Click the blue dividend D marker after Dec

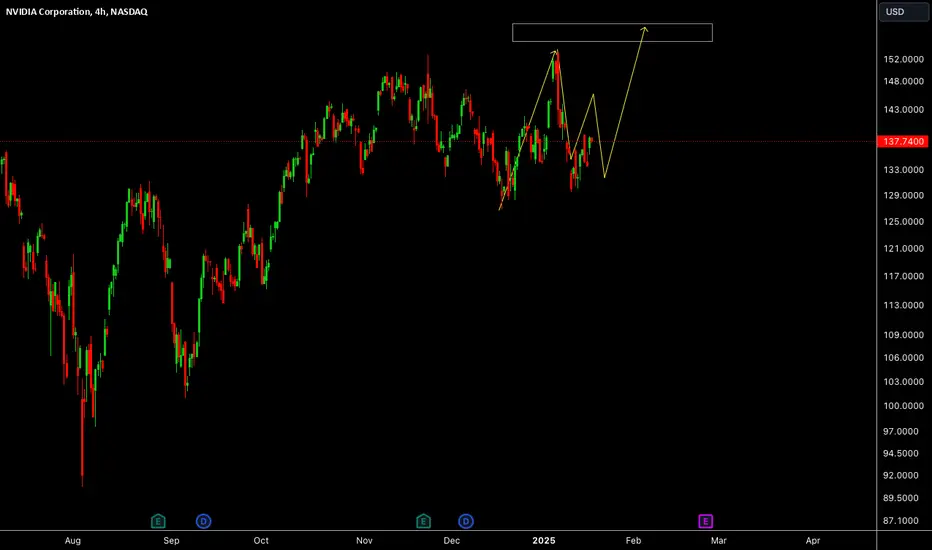[465, 521]
